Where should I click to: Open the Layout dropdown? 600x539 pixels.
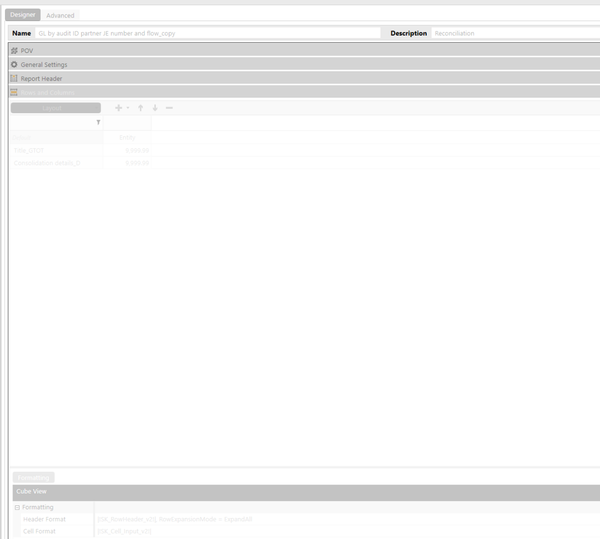point(56,108)
